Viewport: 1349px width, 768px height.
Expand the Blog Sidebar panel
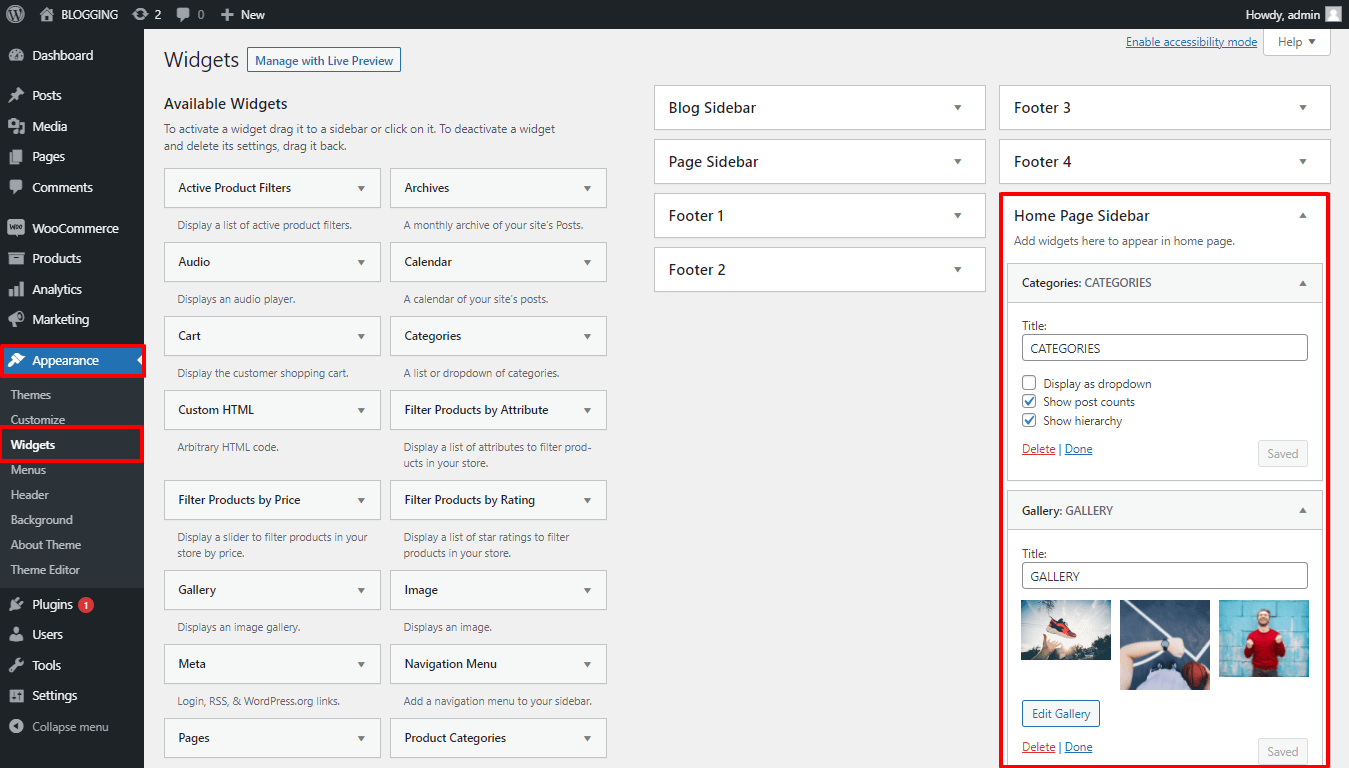click(x=819, y=108)
